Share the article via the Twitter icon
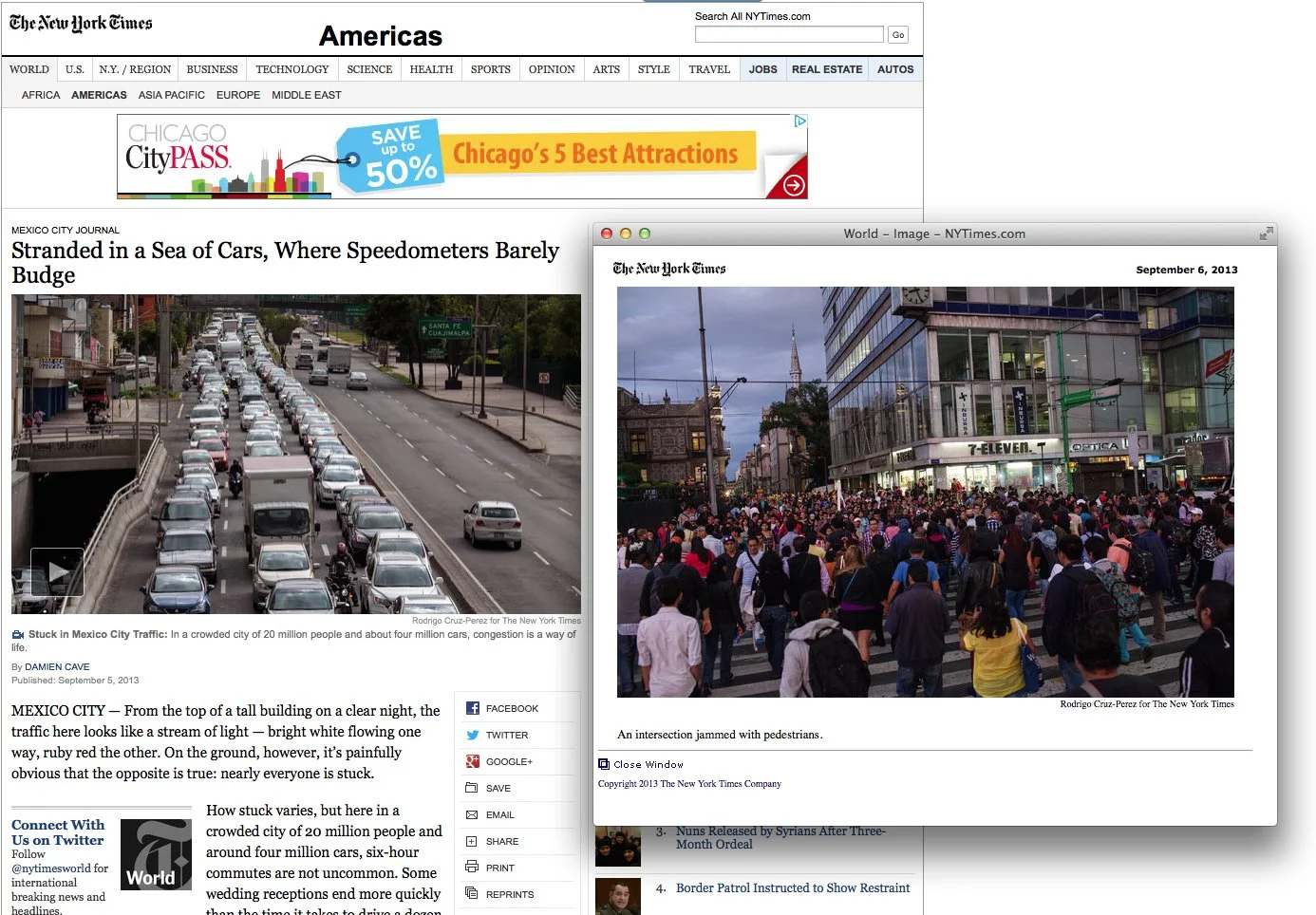This screenshot has width=1316, height=915. pyautogui.click(x=472, y=734)
